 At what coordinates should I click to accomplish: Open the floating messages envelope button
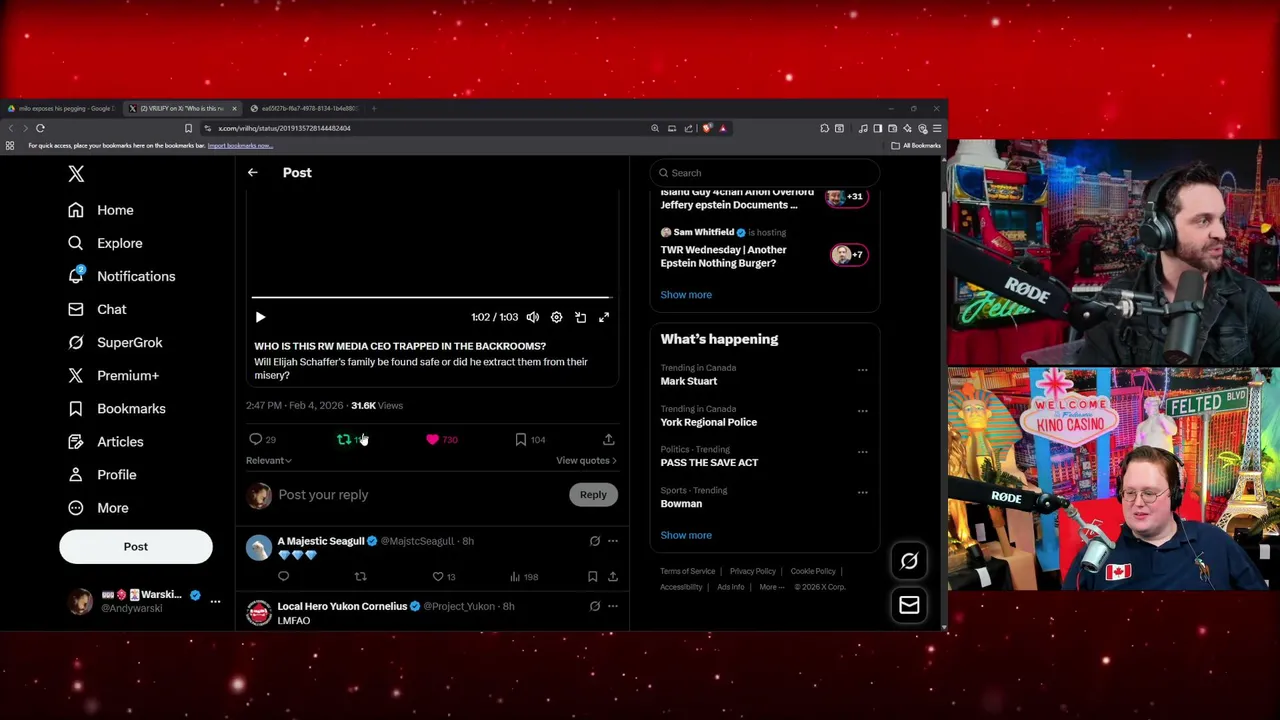click(909, 605)
